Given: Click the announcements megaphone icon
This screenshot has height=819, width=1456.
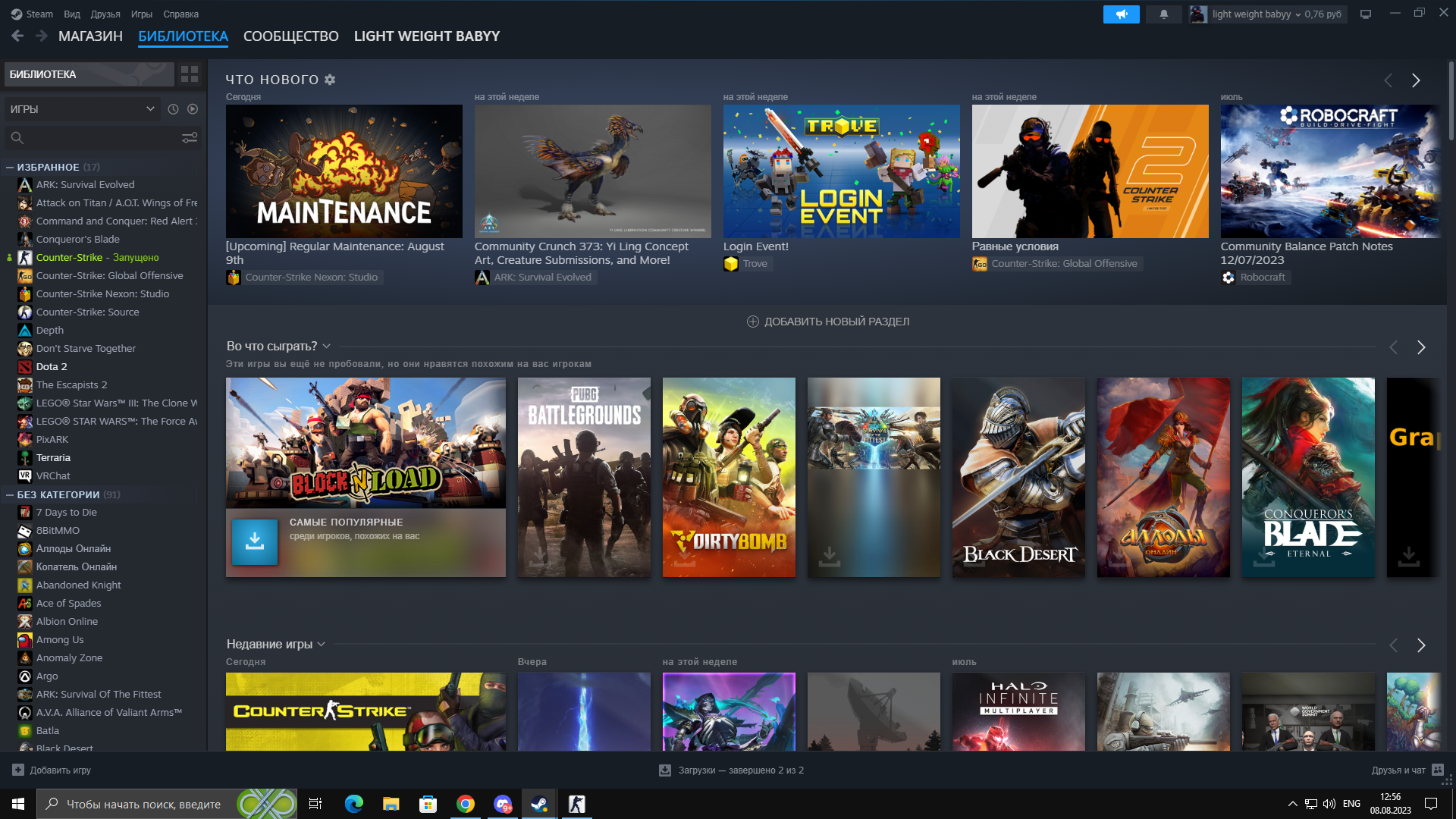Looking at the screenshot, I should coord(1121,14).
